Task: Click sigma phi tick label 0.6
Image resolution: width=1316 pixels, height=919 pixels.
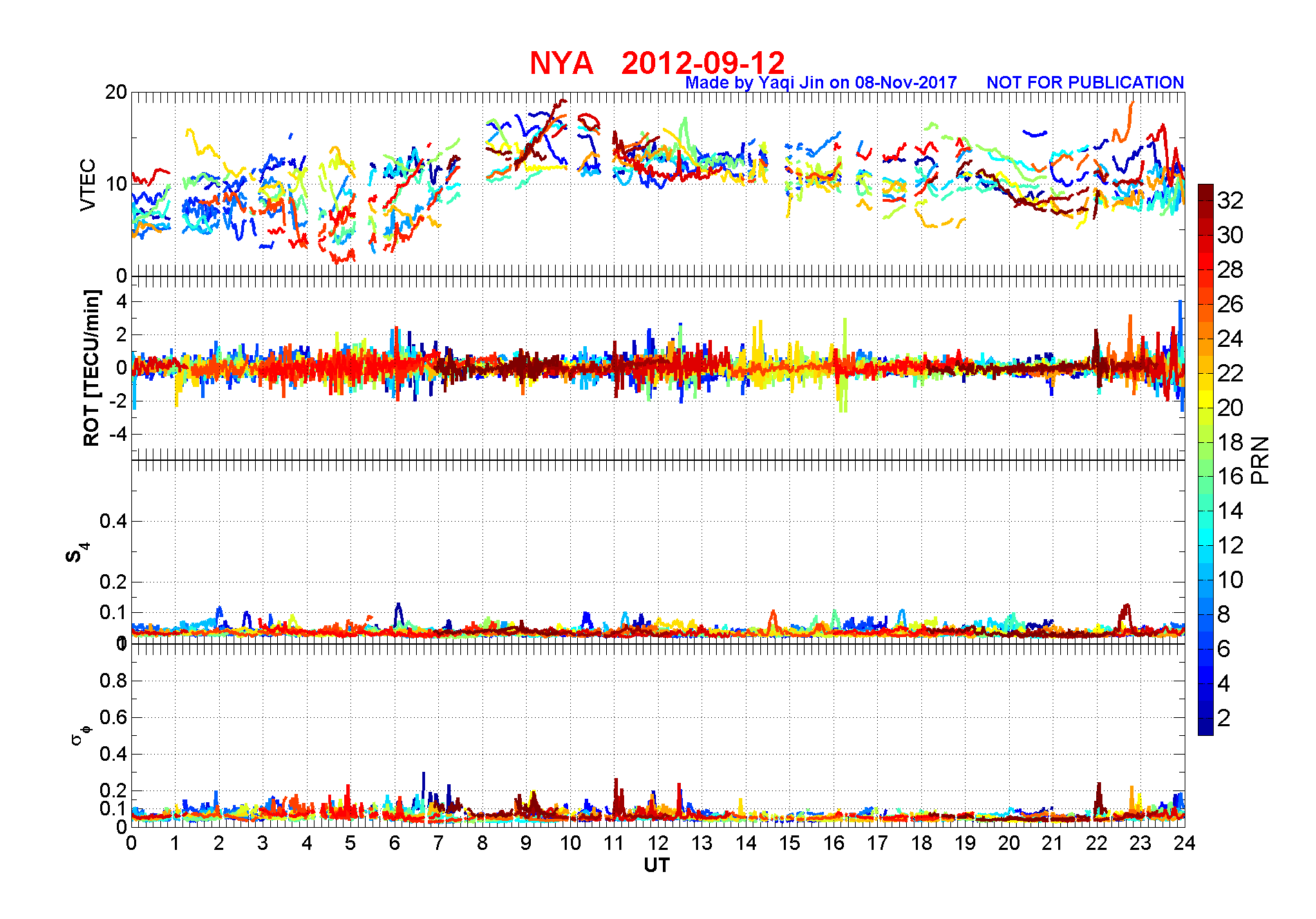Action: click(x=113, y=717)
